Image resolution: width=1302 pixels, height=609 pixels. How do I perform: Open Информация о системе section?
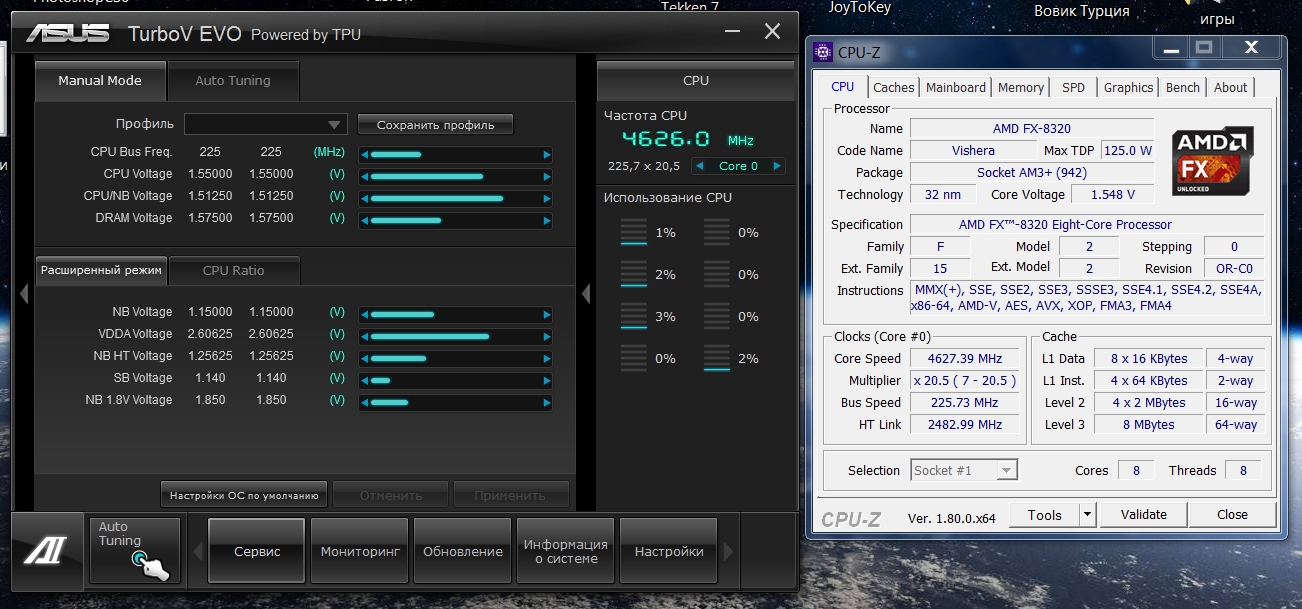coord(566,551)
